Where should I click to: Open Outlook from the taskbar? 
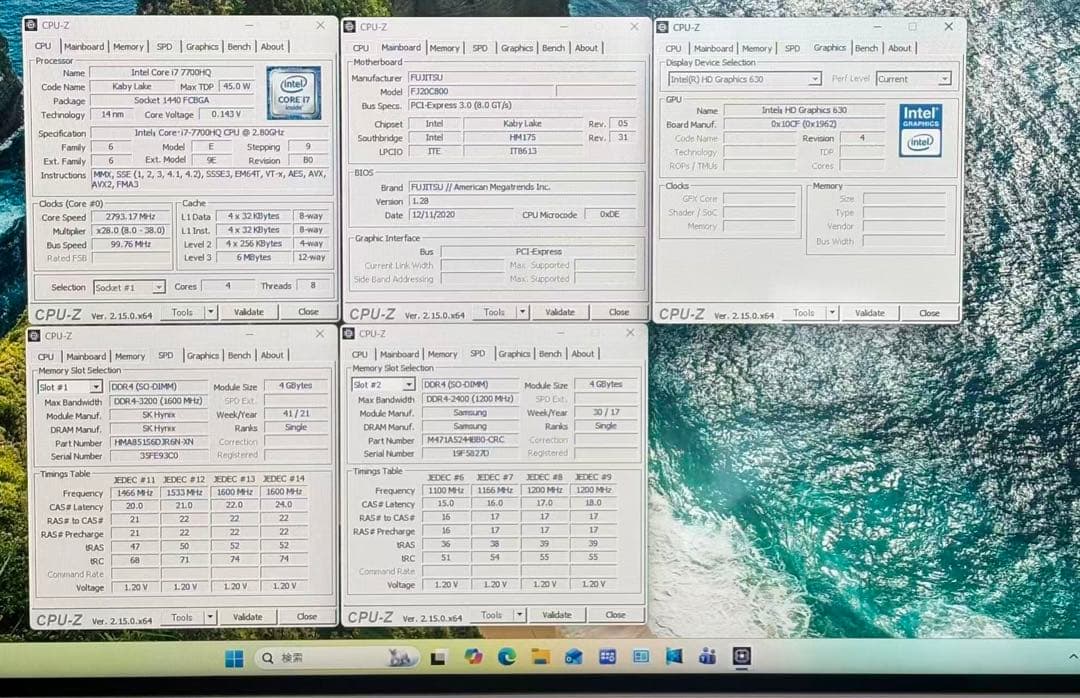pos(574,657)
